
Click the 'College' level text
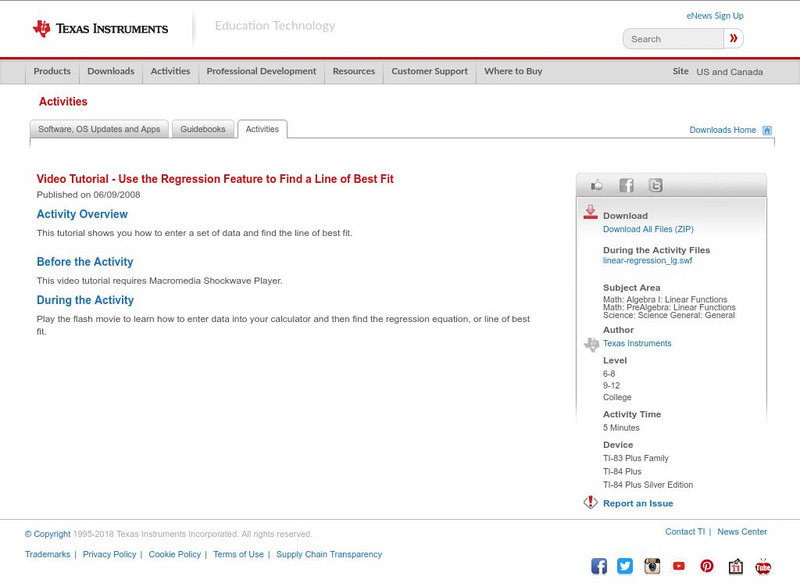[617, 397]
